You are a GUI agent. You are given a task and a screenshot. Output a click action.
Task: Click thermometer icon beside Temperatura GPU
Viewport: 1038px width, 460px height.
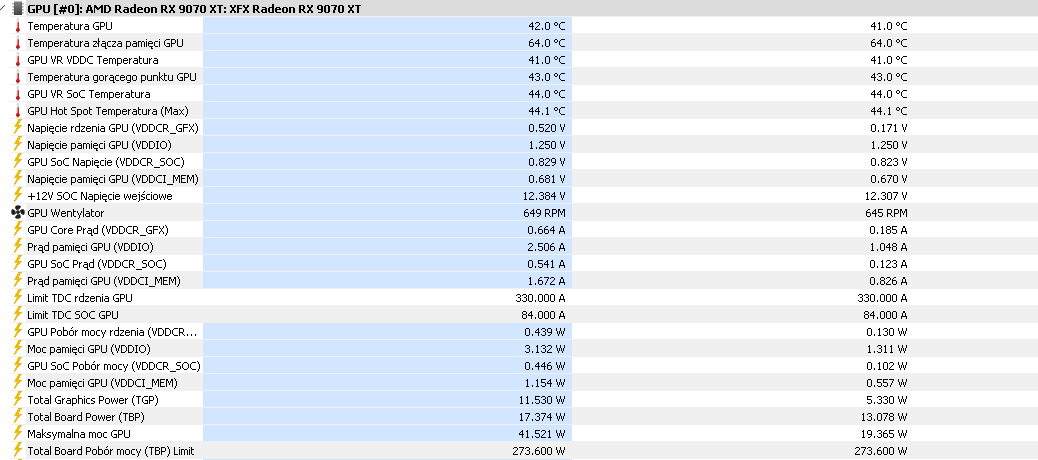(17, 26)
